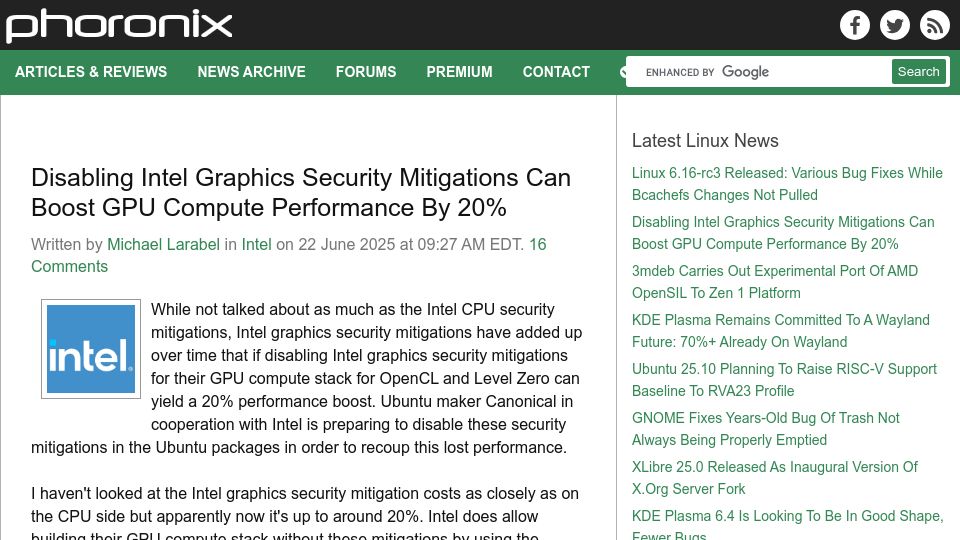Open XLibre 25.0 Released link
Screen dimensions: 960x540
point(774,478)
